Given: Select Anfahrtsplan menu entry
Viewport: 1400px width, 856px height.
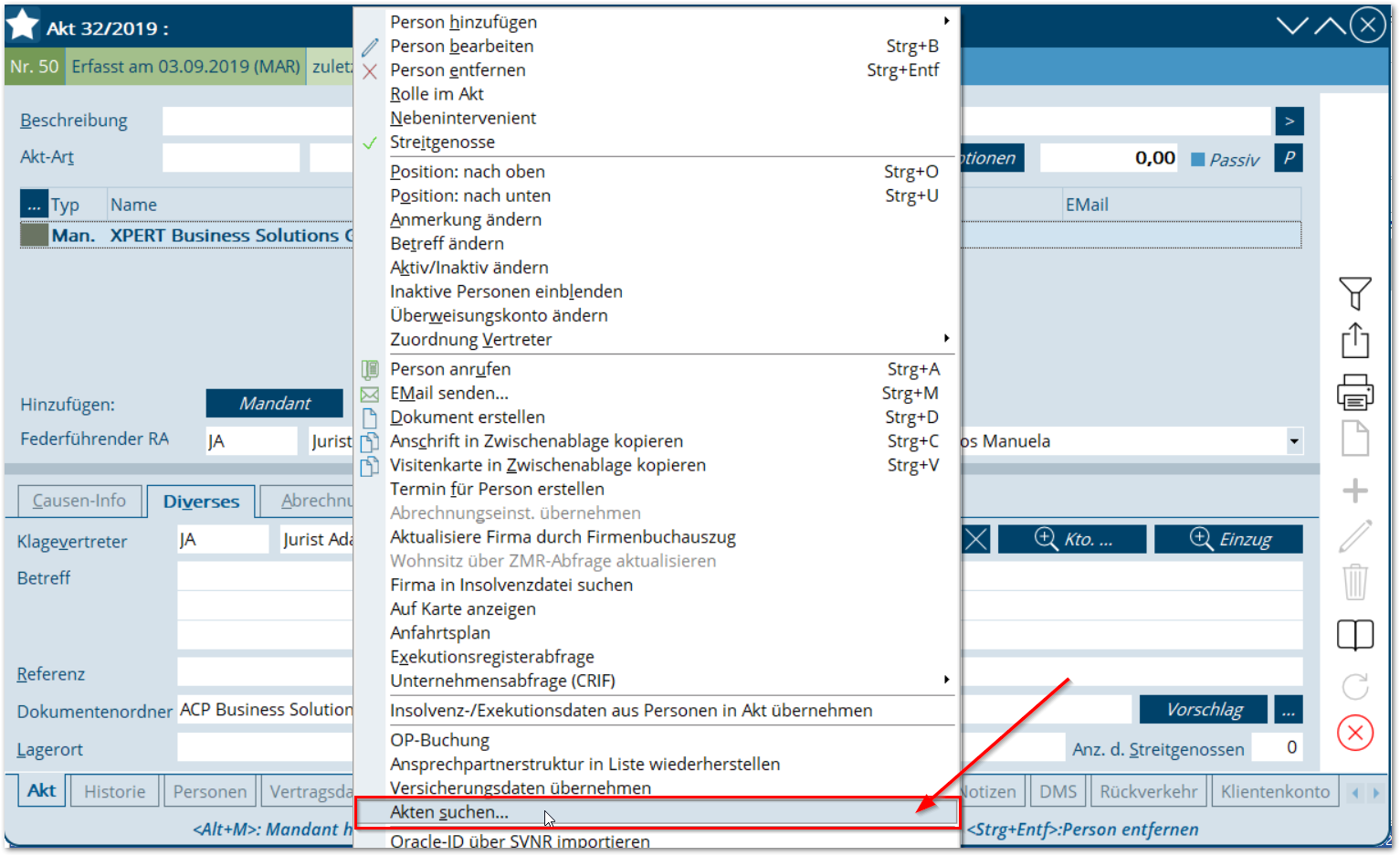Looking at the screenshot, I should pyautogui.click(x=657, y=633).
